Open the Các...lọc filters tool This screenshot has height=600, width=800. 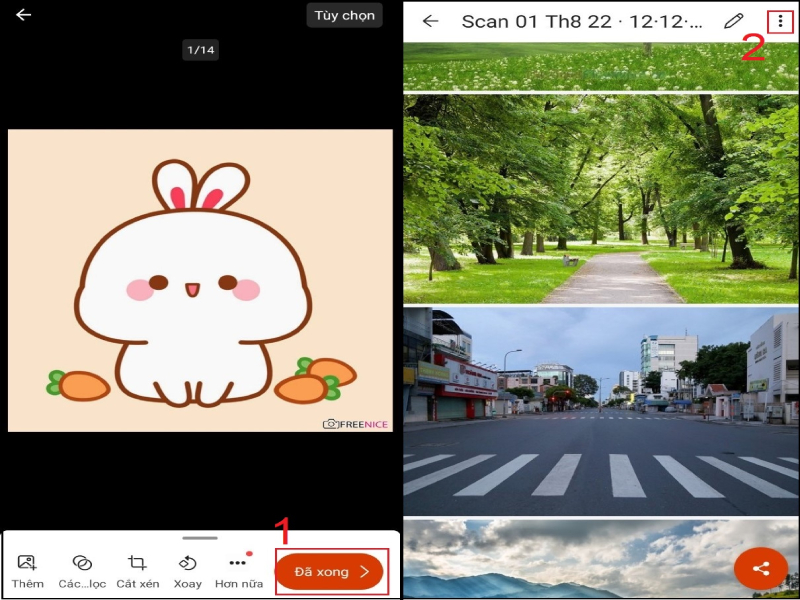click(82, 571)
